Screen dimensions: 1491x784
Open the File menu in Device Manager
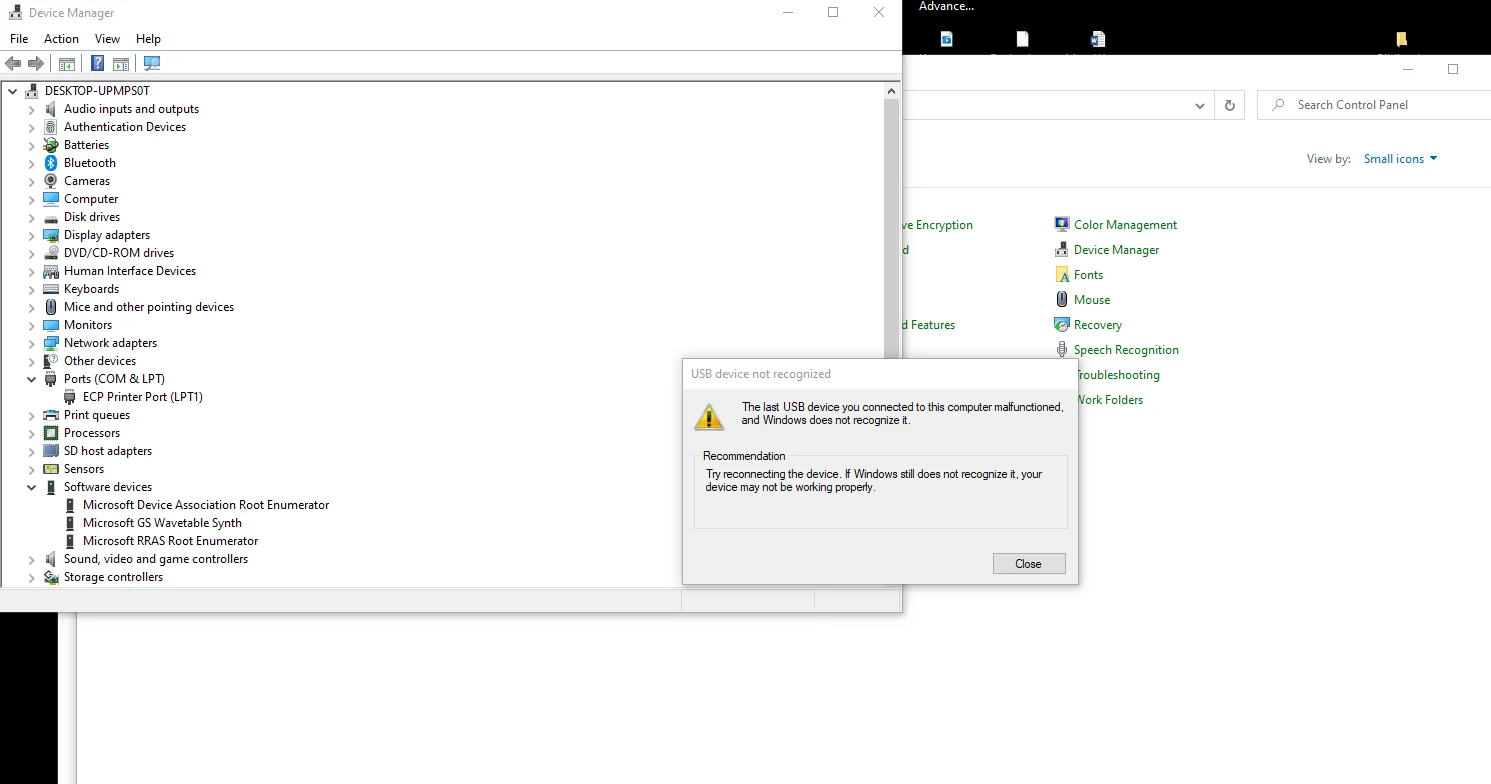19,39
